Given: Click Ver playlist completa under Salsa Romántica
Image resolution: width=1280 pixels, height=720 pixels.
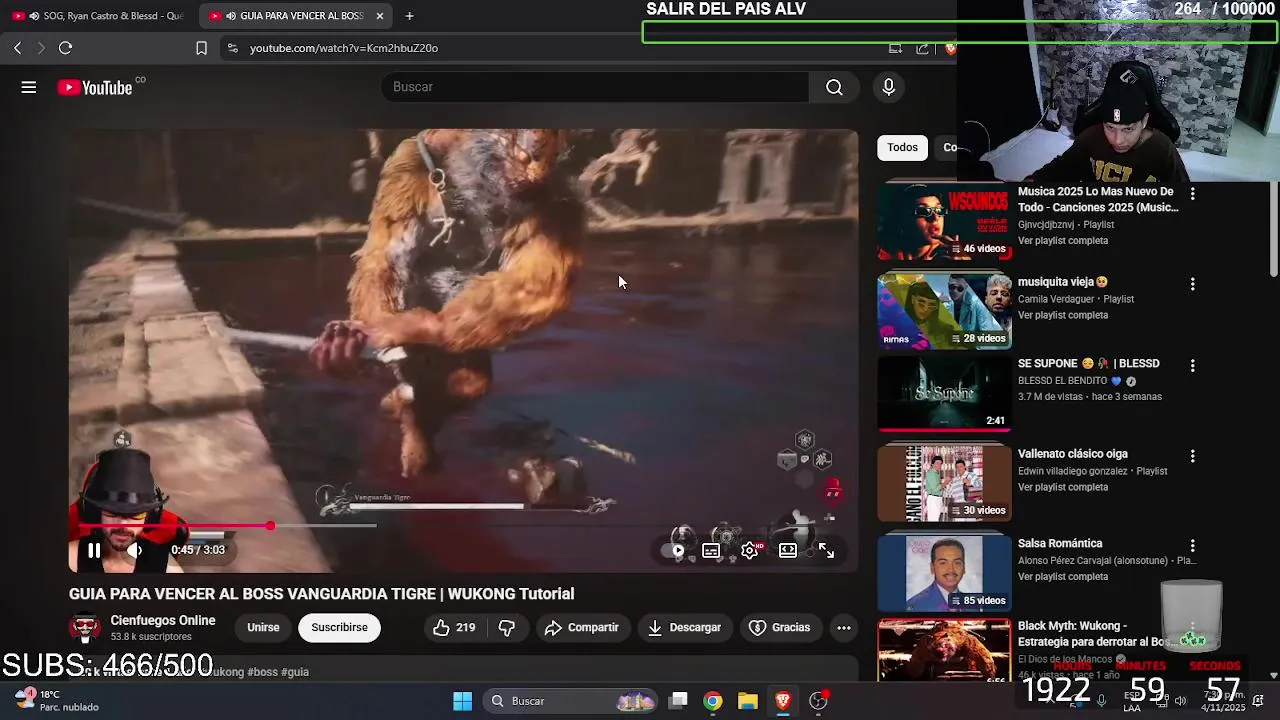Looking at the screenshot, I should (x=1063, y=577).
